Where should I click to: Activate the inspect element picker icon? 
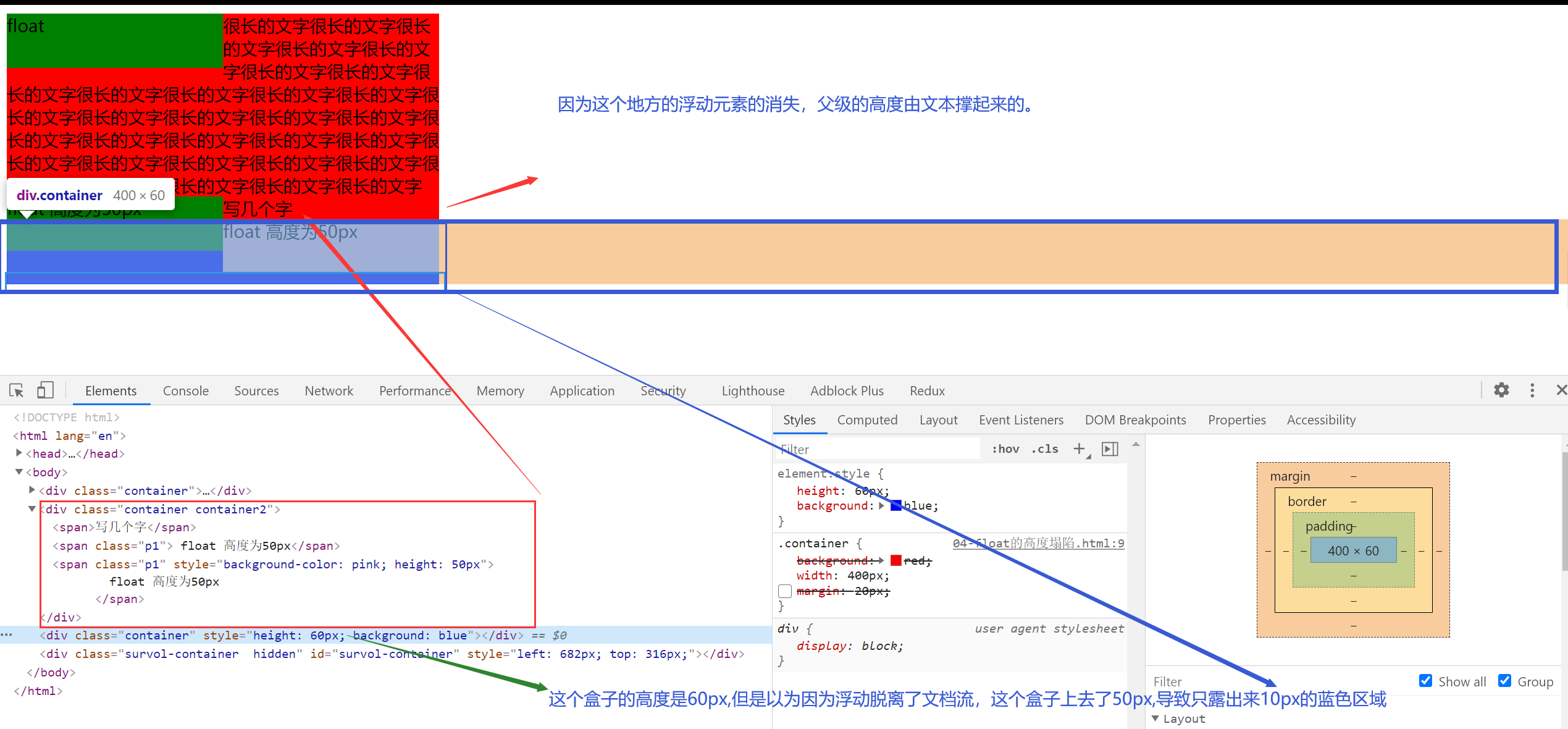coord(17,390)
